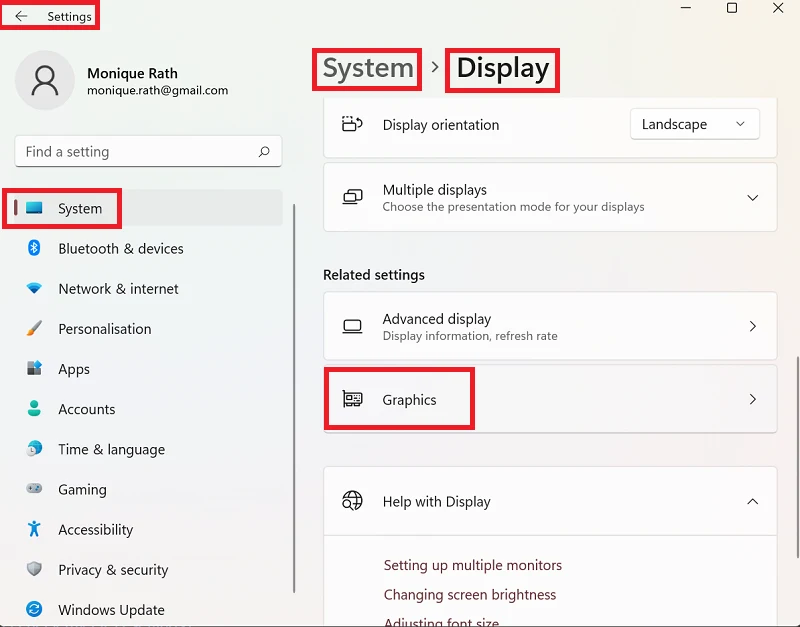Open the Accounts settings page
Screen dimensions: 800x627
(x=86, y=409)
